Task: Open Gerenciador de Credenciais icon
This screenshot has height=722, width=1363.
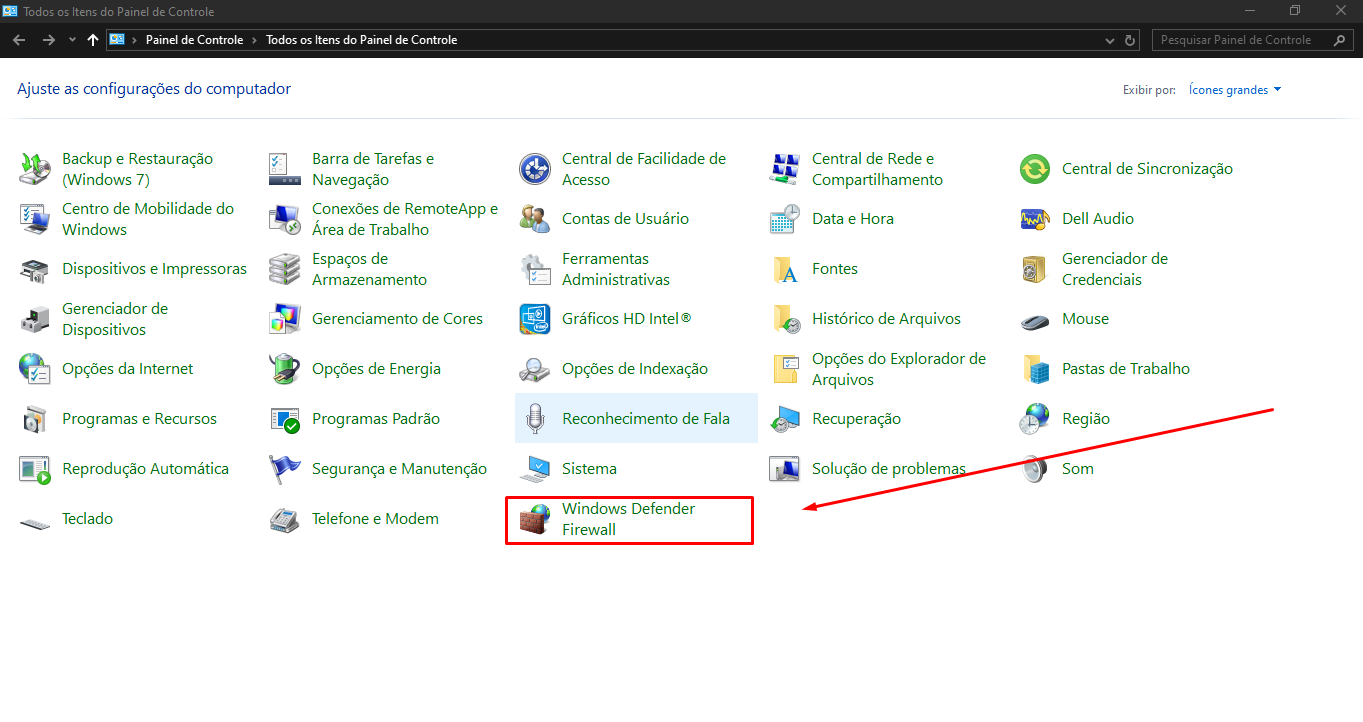Action: [x=1035, y=269]
